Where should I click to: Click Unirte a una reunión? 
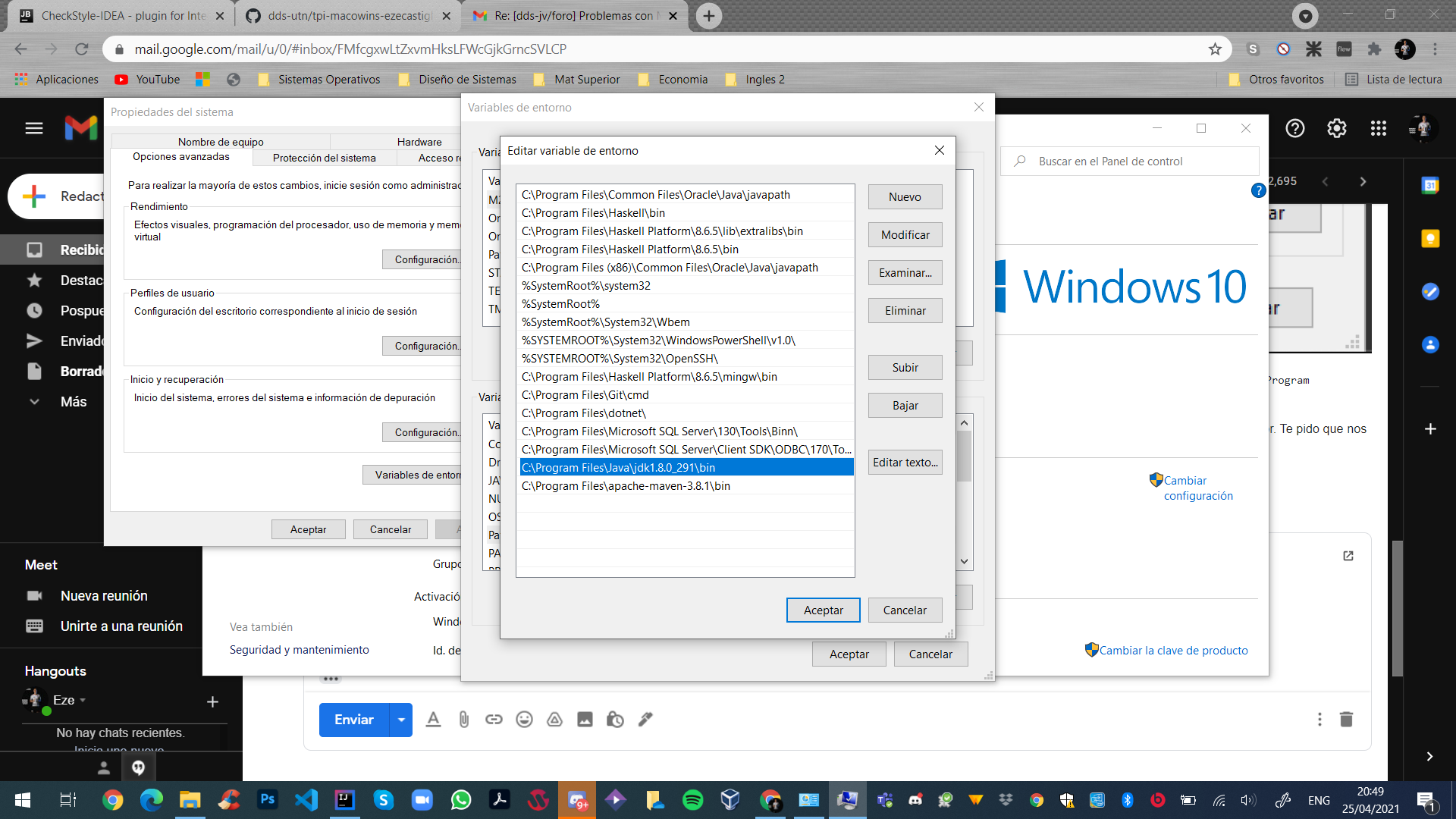[121, 626]
